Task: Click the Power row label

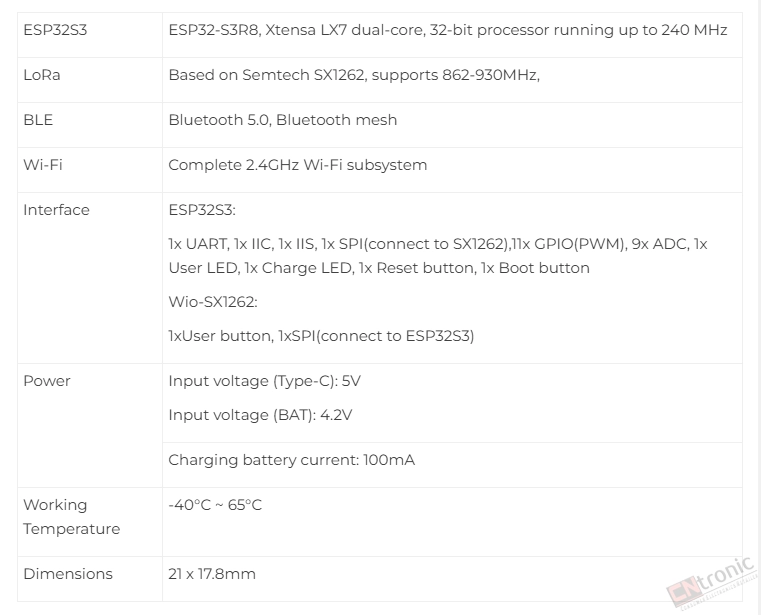Action: click(x=47, y=381)
